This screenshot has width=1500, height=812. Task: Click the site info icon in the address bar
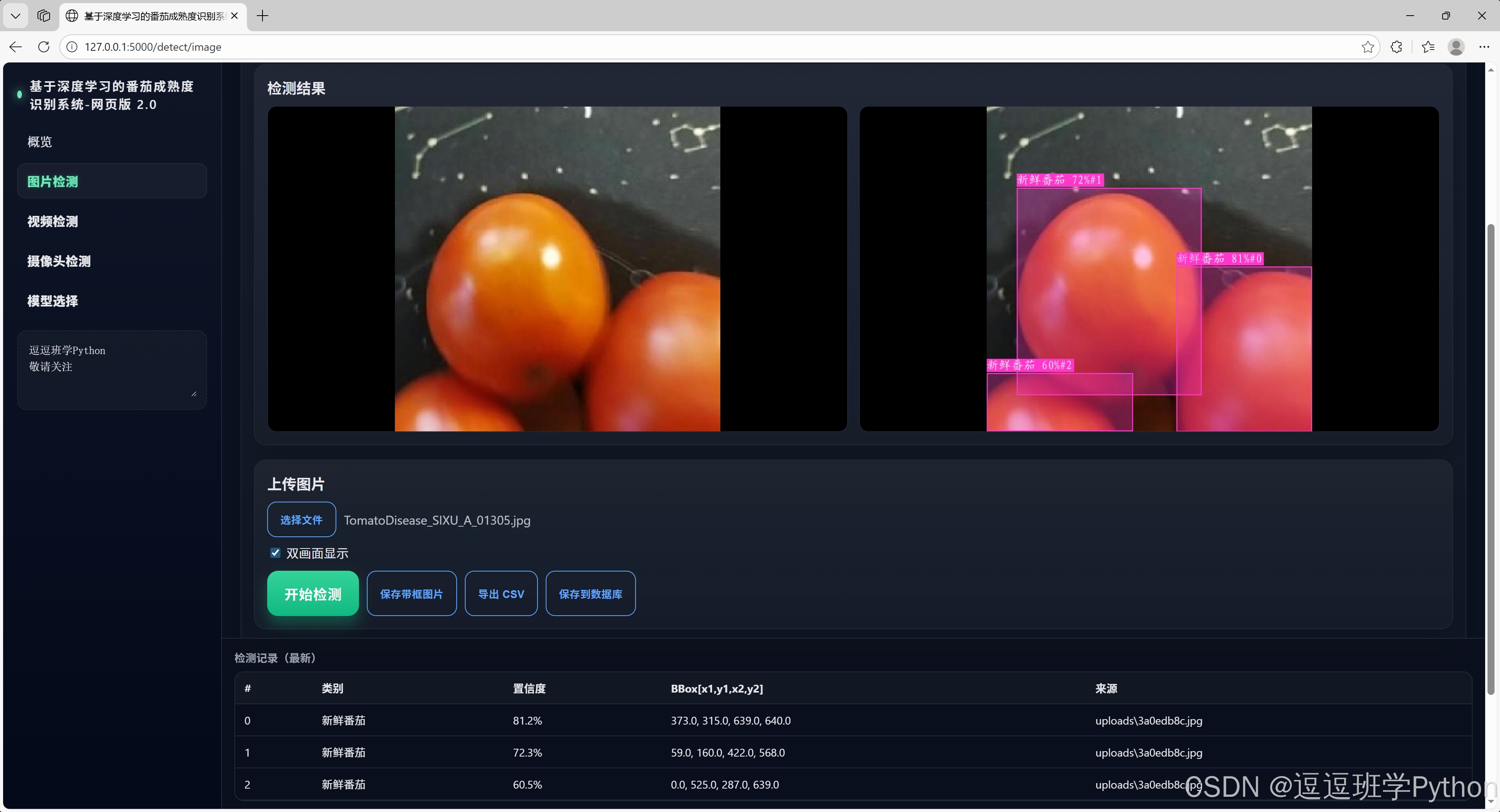pos(71,46)
